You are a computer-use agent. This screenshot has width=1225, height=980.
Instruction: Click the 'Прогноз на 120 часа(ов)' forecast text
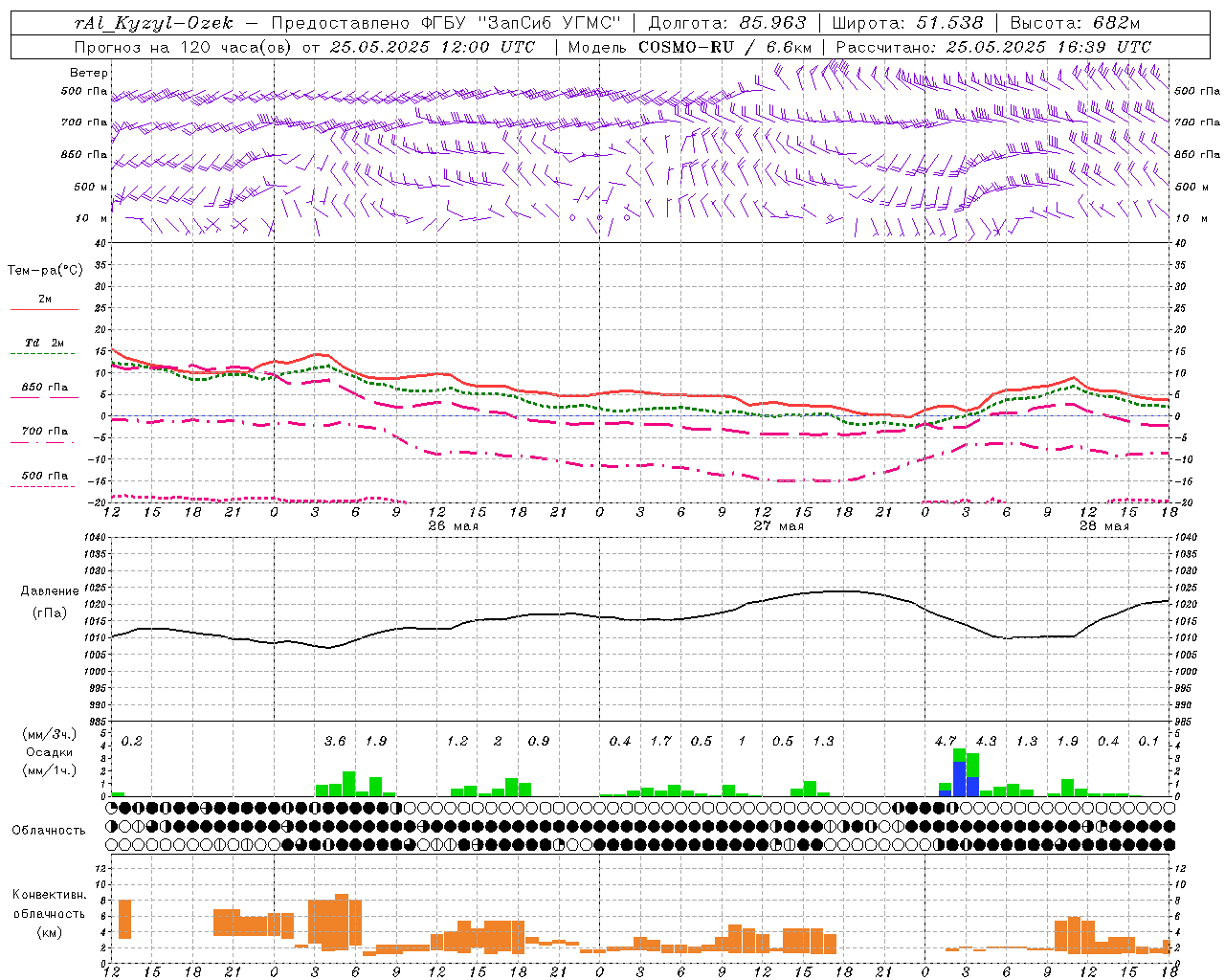[x=184, y=47]
